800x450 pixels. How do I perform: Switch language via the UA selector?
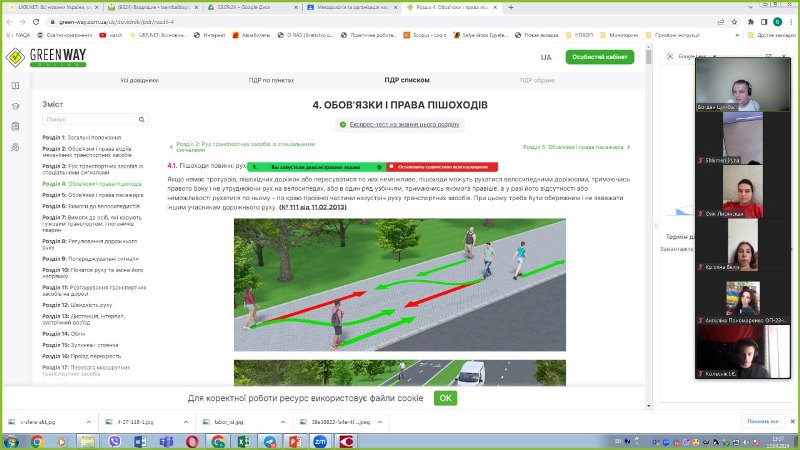[546, 57]
